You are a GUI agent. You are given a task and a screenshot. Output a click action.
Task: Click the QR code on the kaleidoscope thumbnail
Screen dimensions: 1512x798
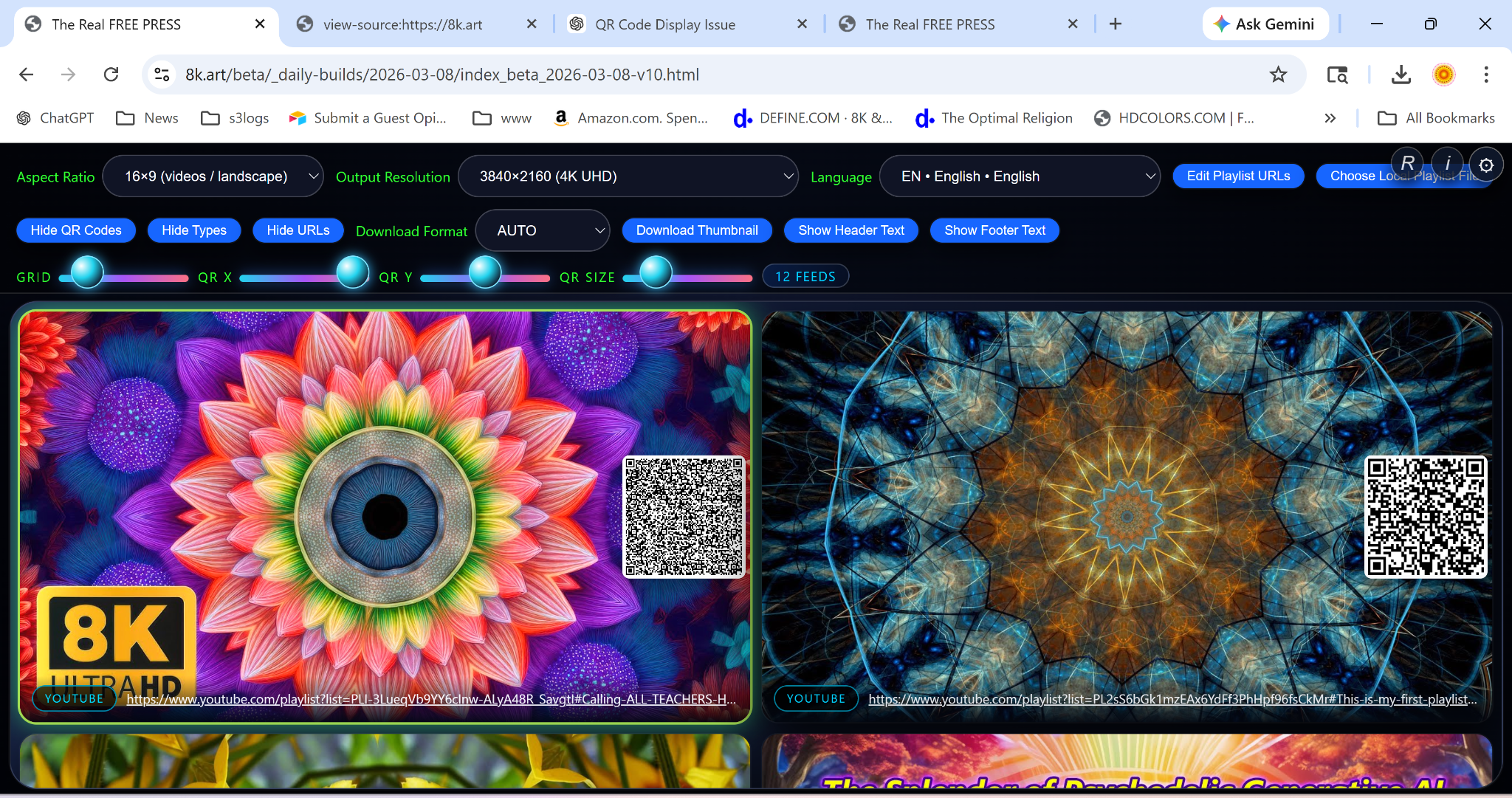pyautogui.click(x=1426, y=517)
